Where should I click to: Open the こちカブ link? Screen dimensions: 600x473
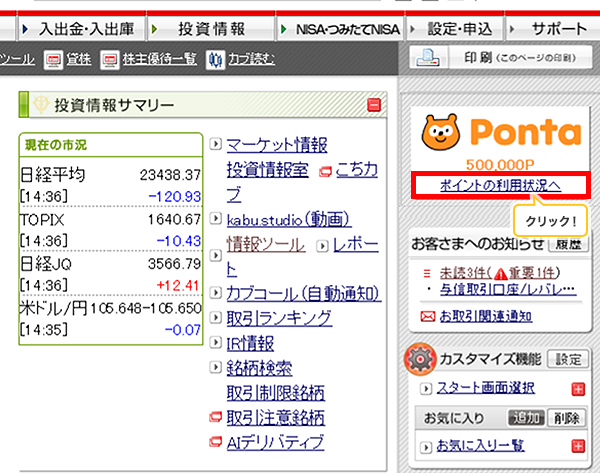(356, 170)
